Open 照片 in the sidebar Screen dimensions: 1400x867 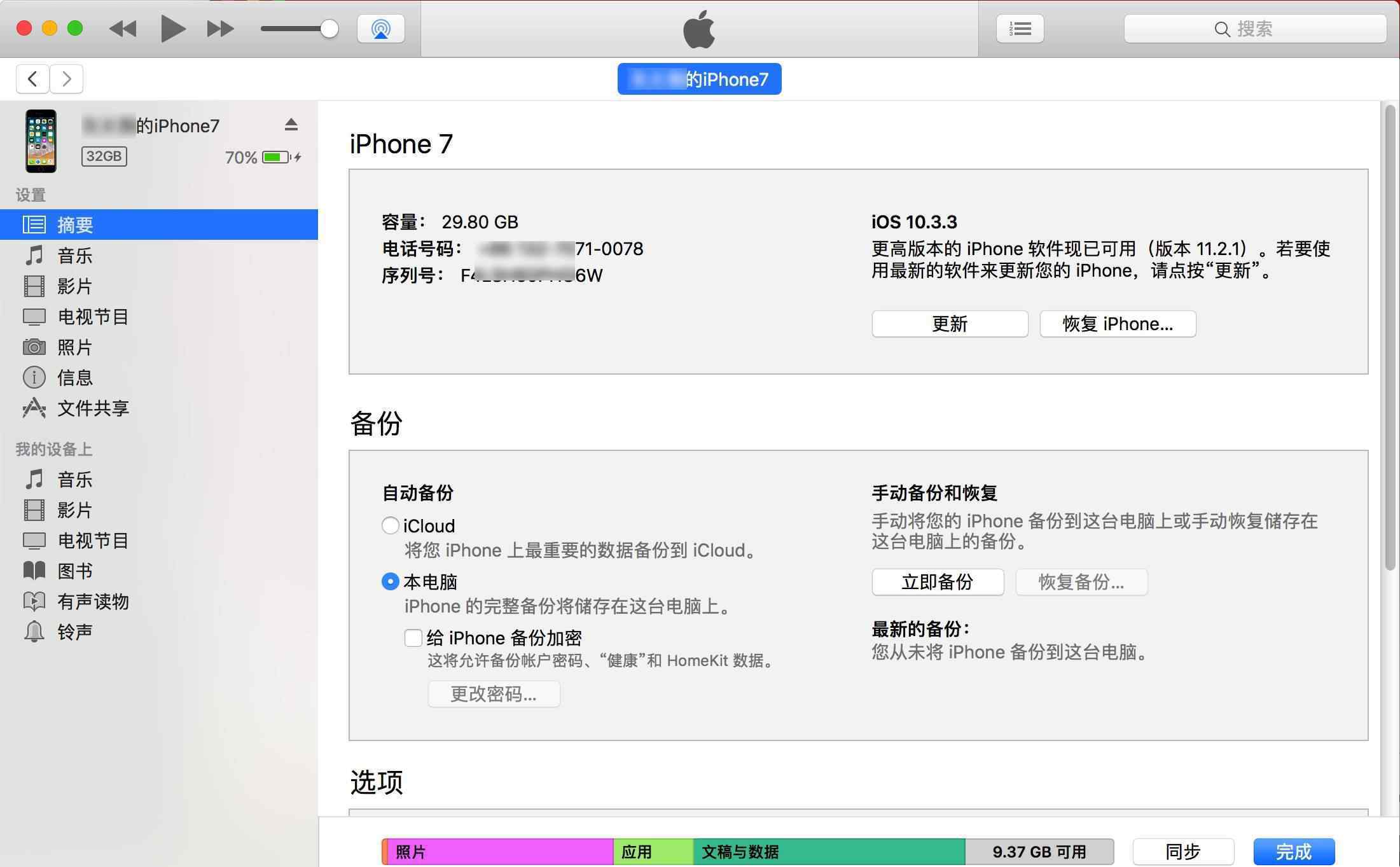click(159, 347)
